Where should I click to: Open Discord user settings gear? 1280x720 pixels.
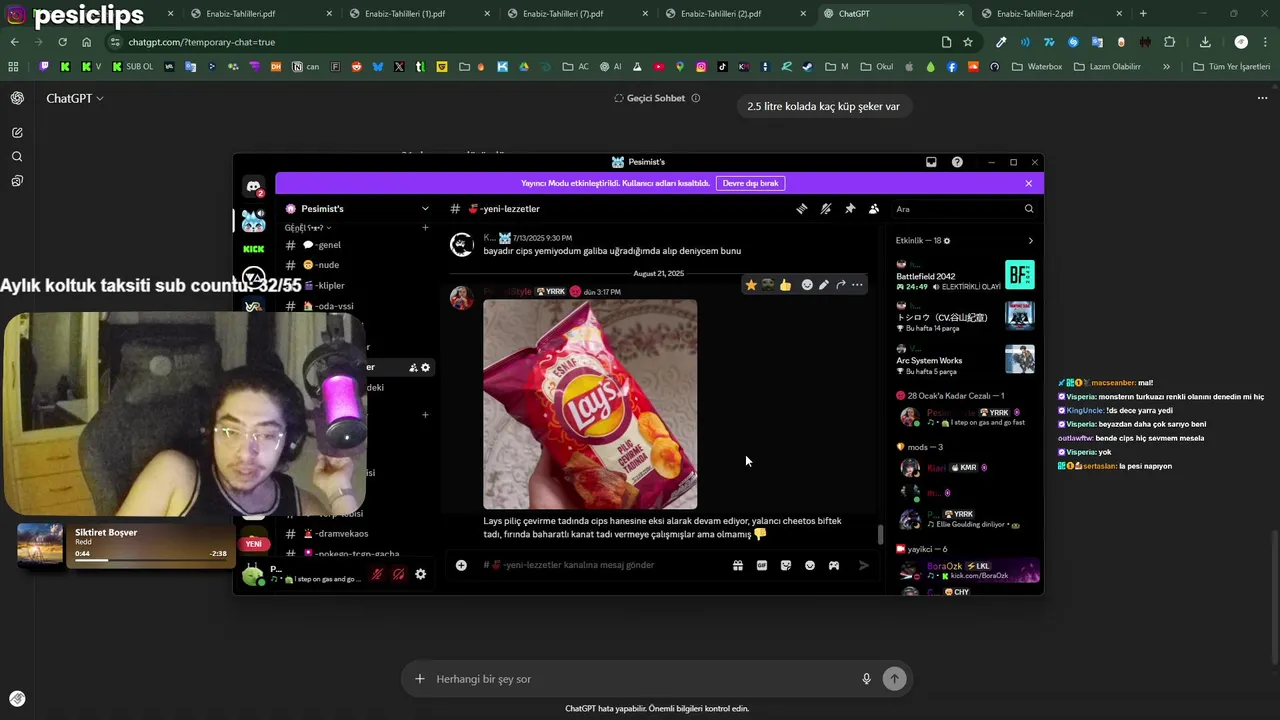(421, 574)
